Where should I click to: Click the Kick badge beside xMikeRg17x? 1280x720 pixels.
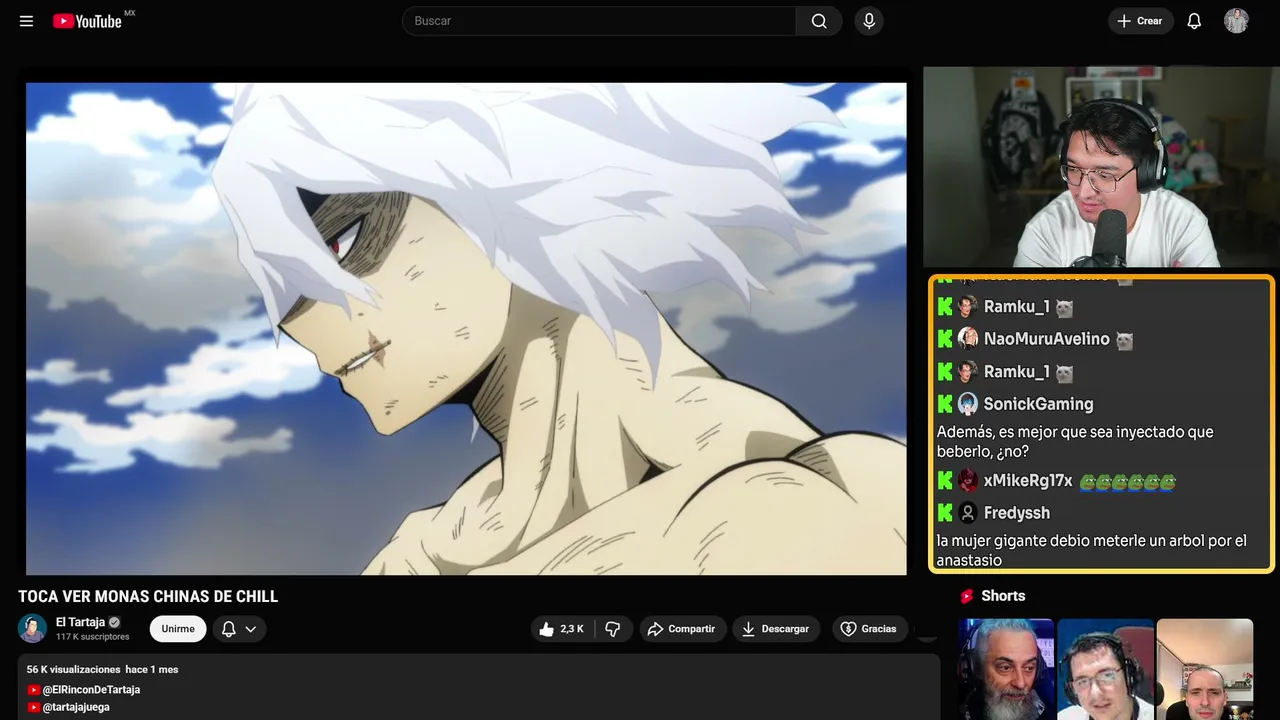[945, 481]
